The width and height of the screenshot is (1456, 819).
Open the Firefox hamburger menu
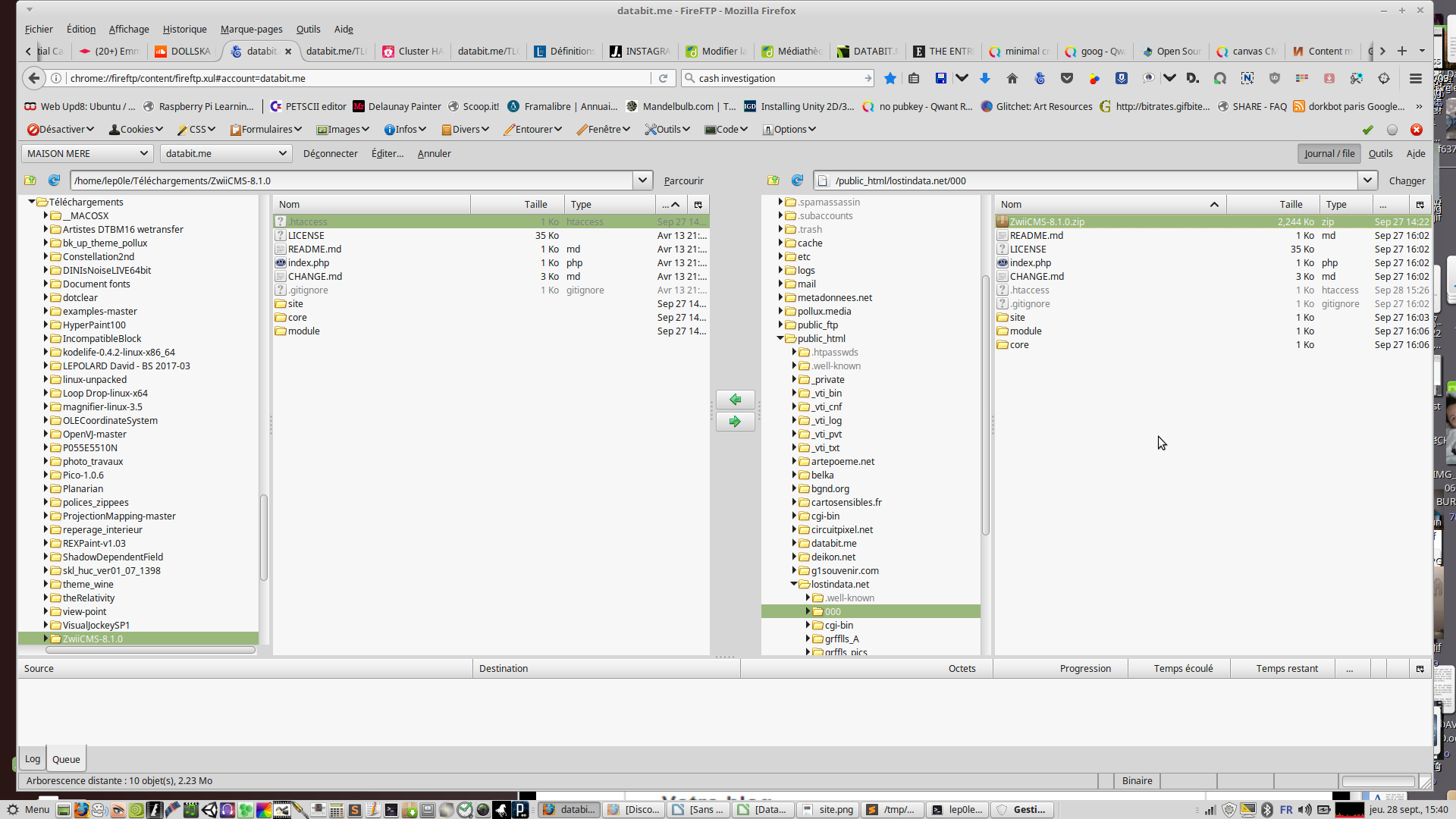click(x=1415, y=78)
